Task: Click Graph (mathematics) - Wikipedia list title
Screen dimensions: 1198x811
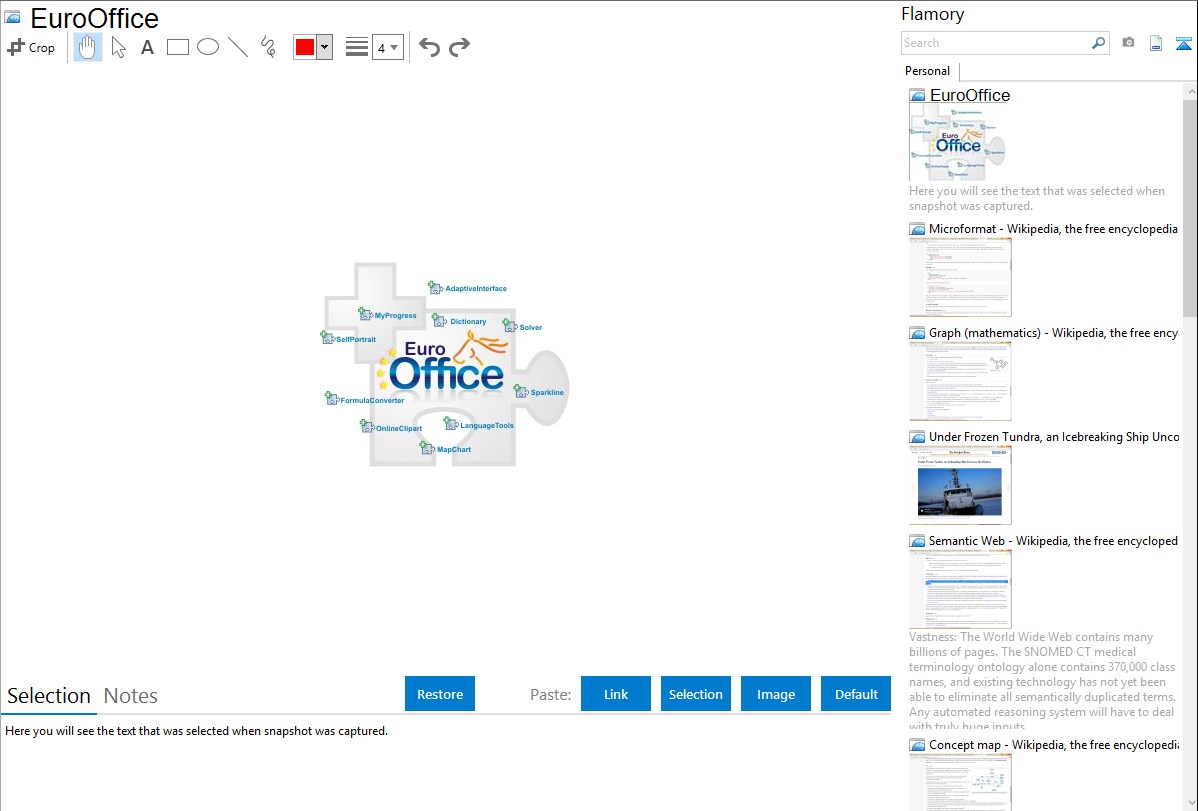Action: point(1053,333)
